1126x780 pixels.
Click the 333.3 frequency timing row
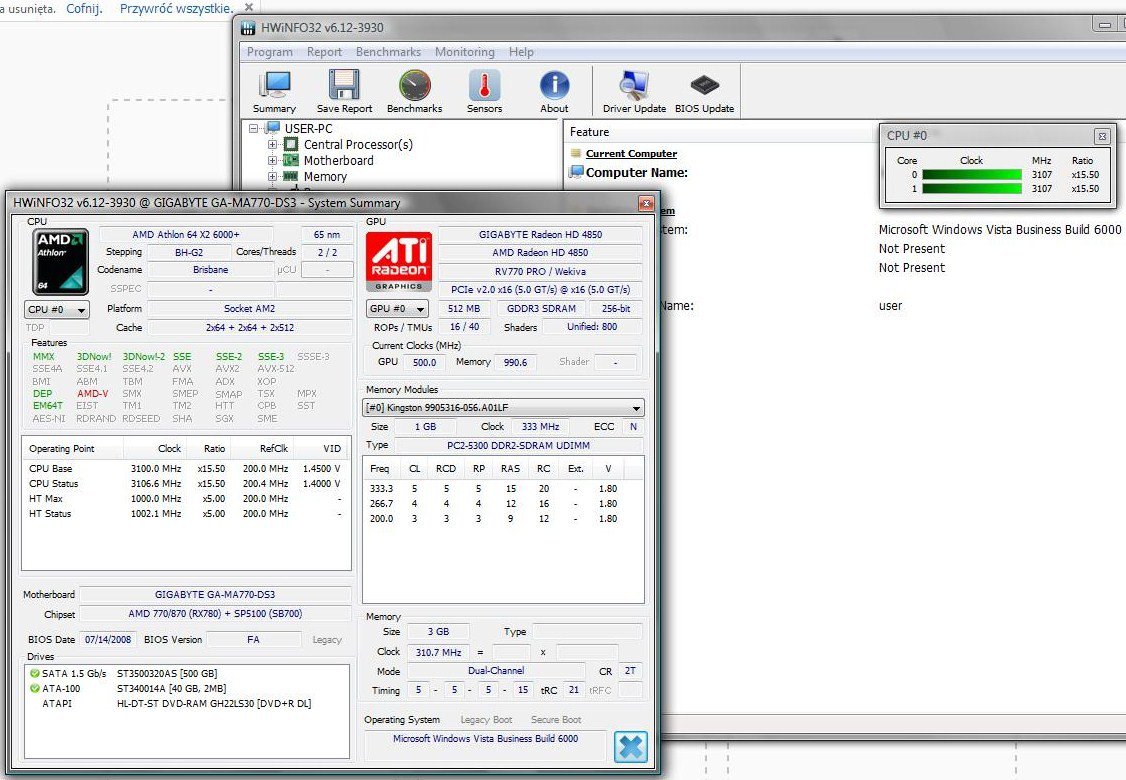[503, 488]
